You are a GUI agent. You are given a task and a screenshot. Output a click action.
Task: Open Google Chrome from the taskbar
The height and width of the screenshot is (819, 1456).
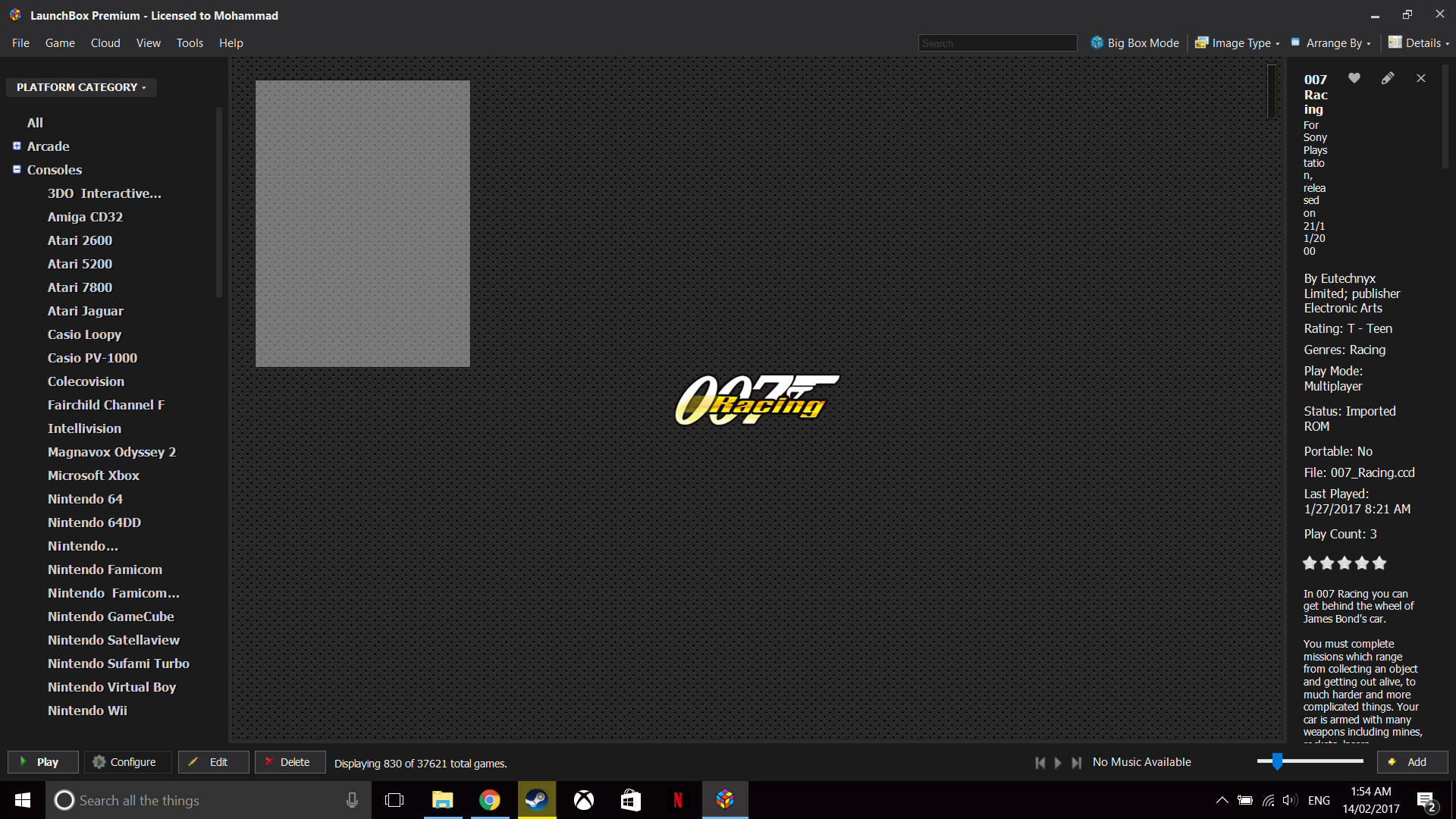point(490,800)
